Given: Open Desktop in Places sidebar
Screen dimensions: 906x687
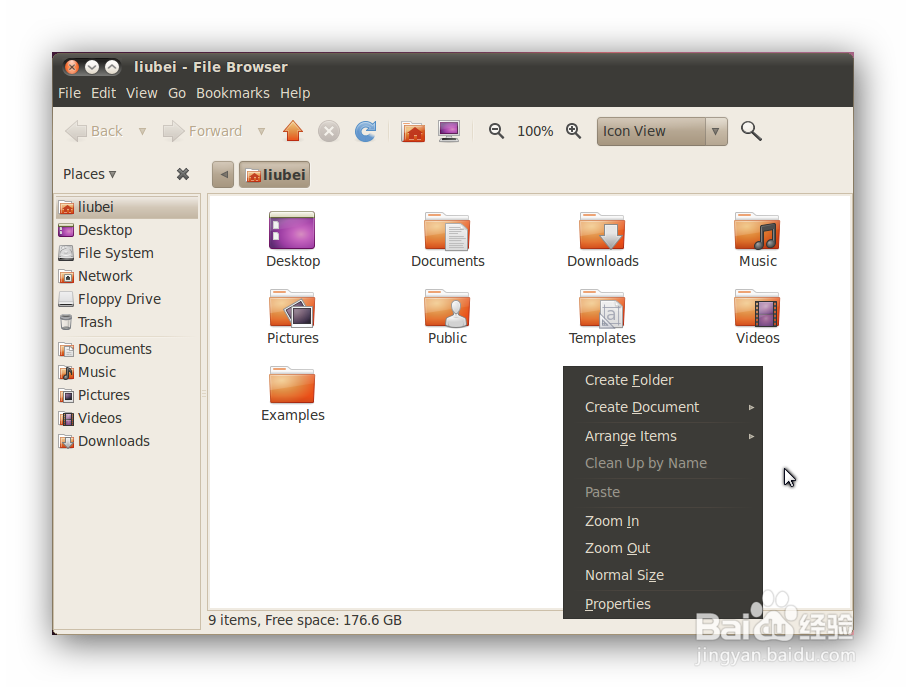Looking at the screenshot, I should pos(127,230).
